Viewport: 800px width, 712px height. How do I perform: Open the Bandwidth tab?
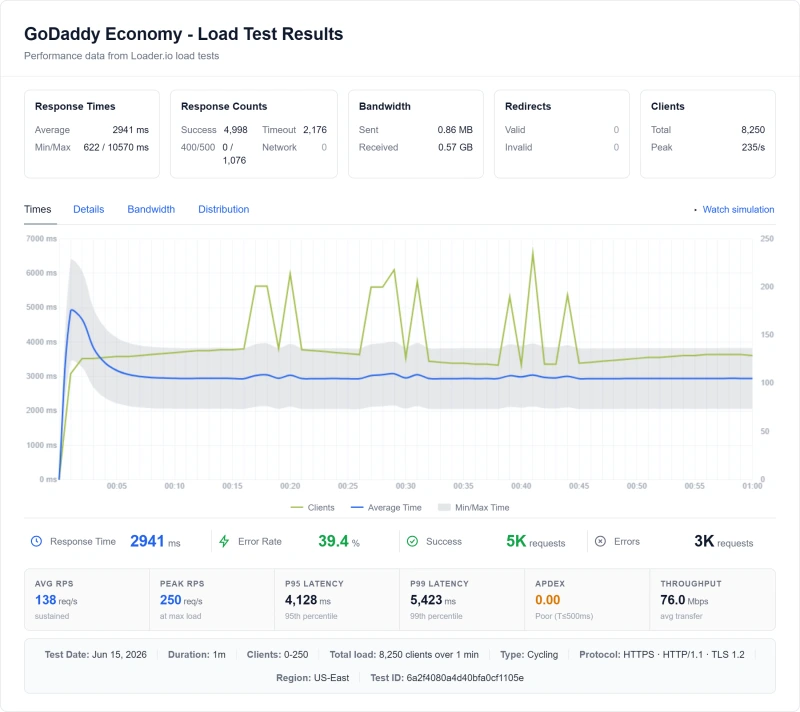click(x=151, y=209)
